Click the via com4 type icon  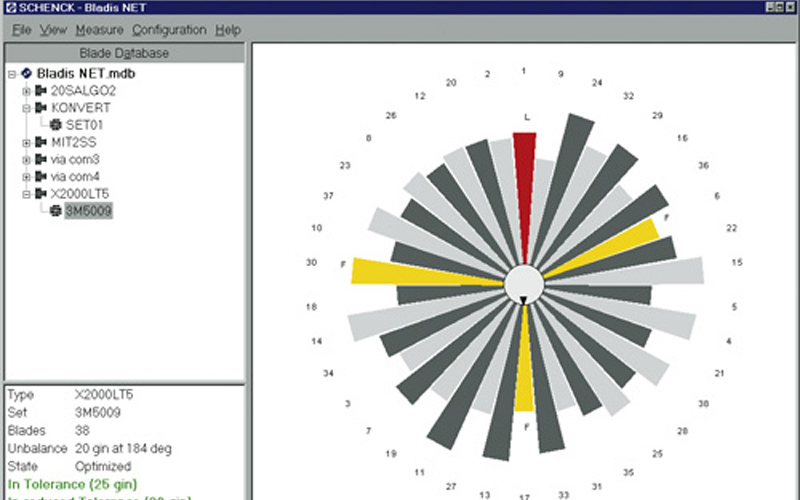coord(41,177)
